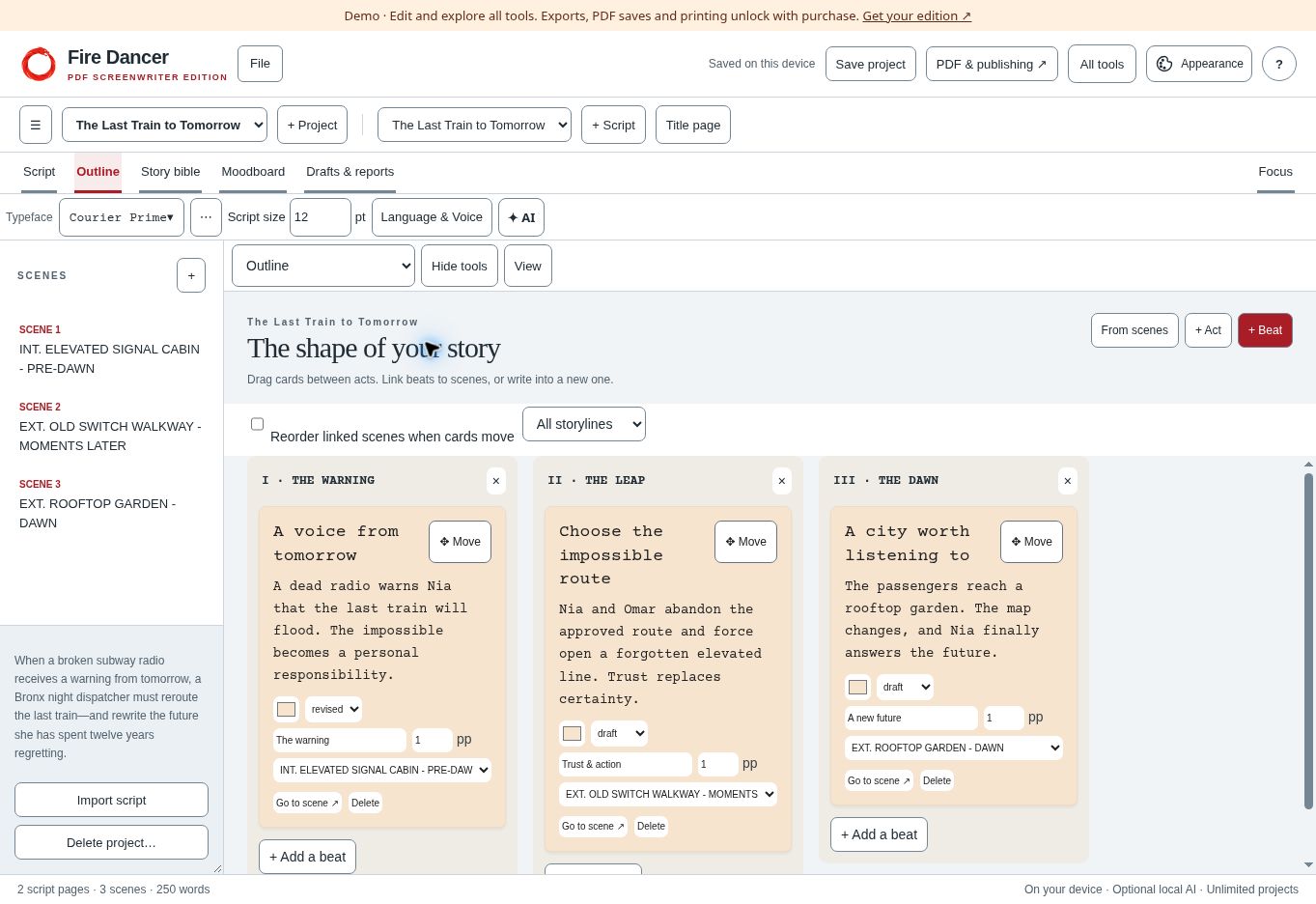Click Go to scene on the Trust & action beat
Image resolution: width=1316 pixels, height=904 pixels.
pos(593,826)
